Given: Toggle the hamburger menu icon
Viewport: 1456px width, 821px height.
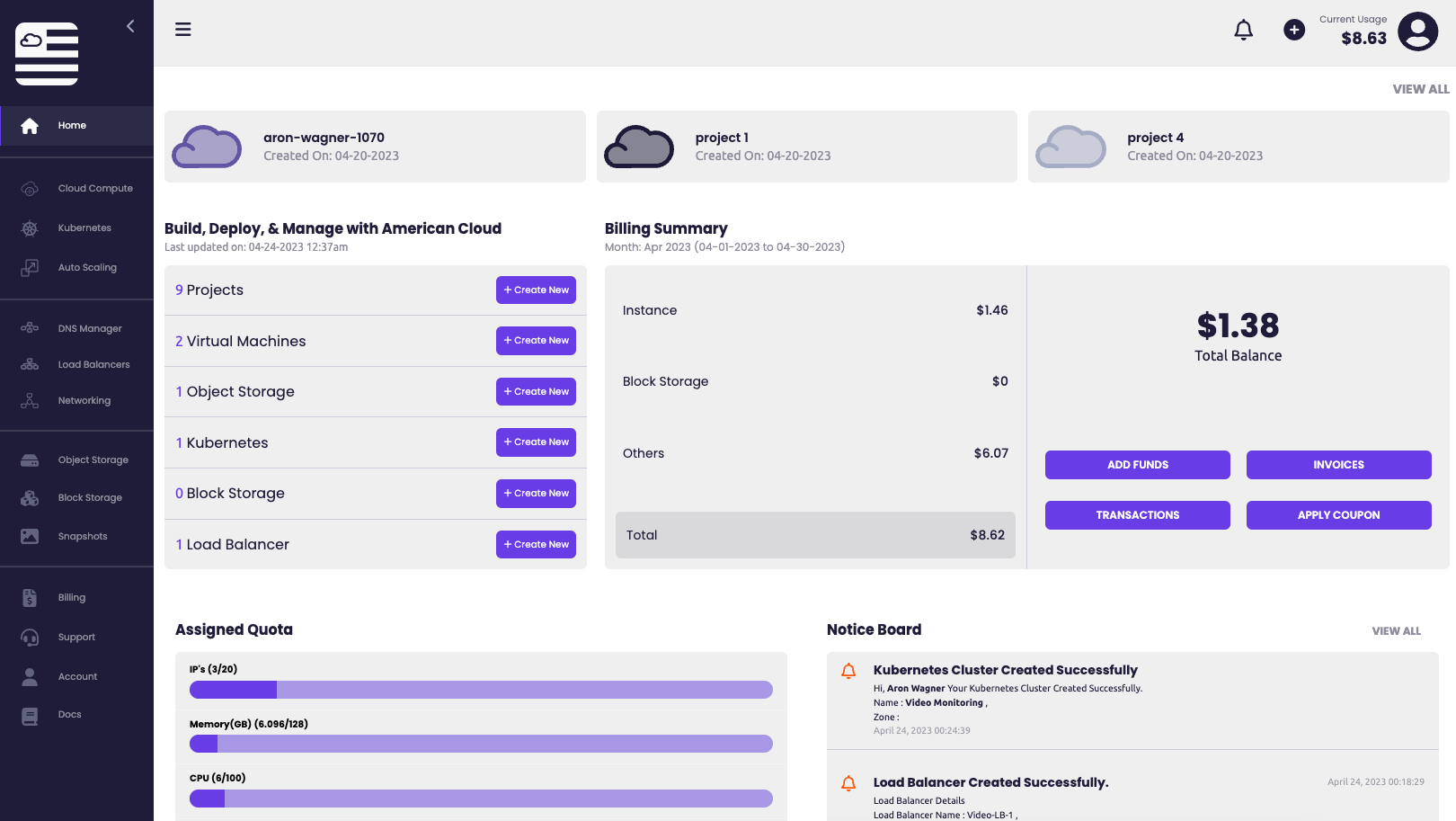Looking at the screenshot, I should click(183, 30).
